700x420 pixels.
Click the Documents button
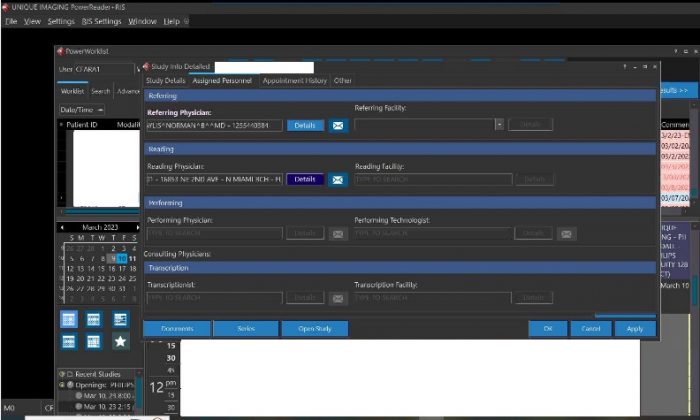tap(177, 329)
